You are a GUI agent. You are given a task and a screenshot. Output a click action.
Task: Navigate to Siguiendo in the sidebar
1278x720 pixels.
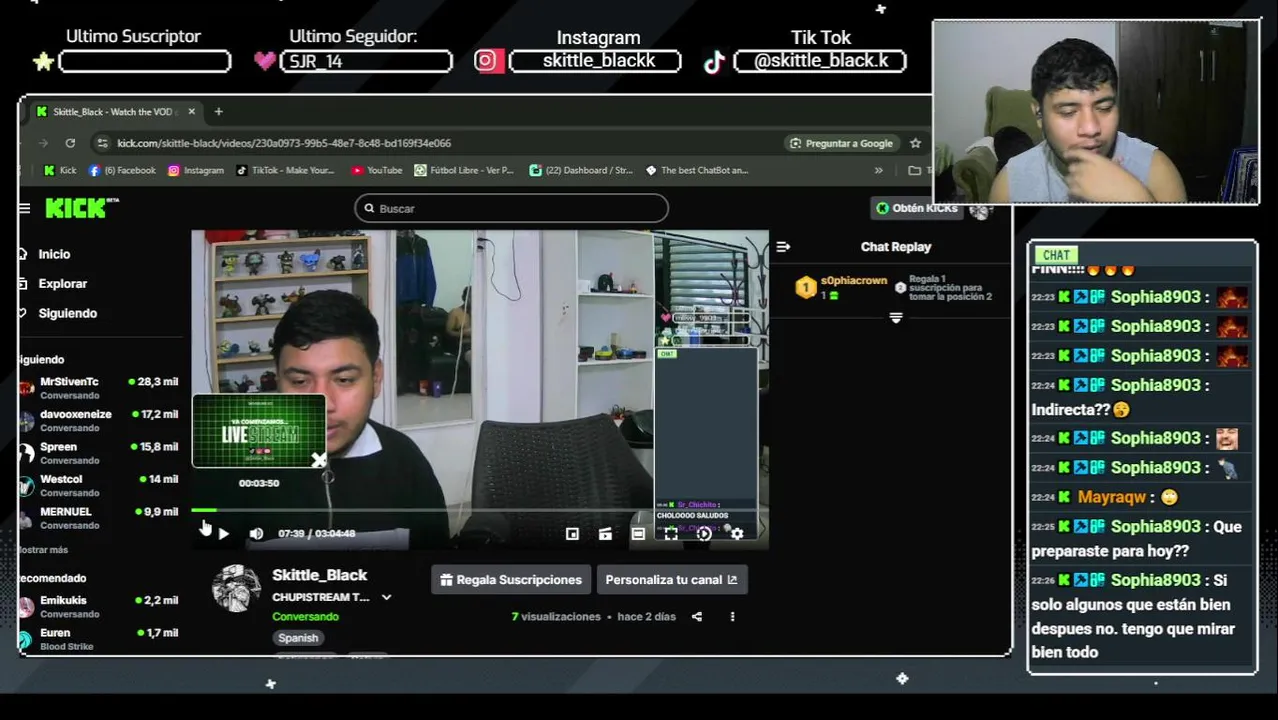click(67, 314)
